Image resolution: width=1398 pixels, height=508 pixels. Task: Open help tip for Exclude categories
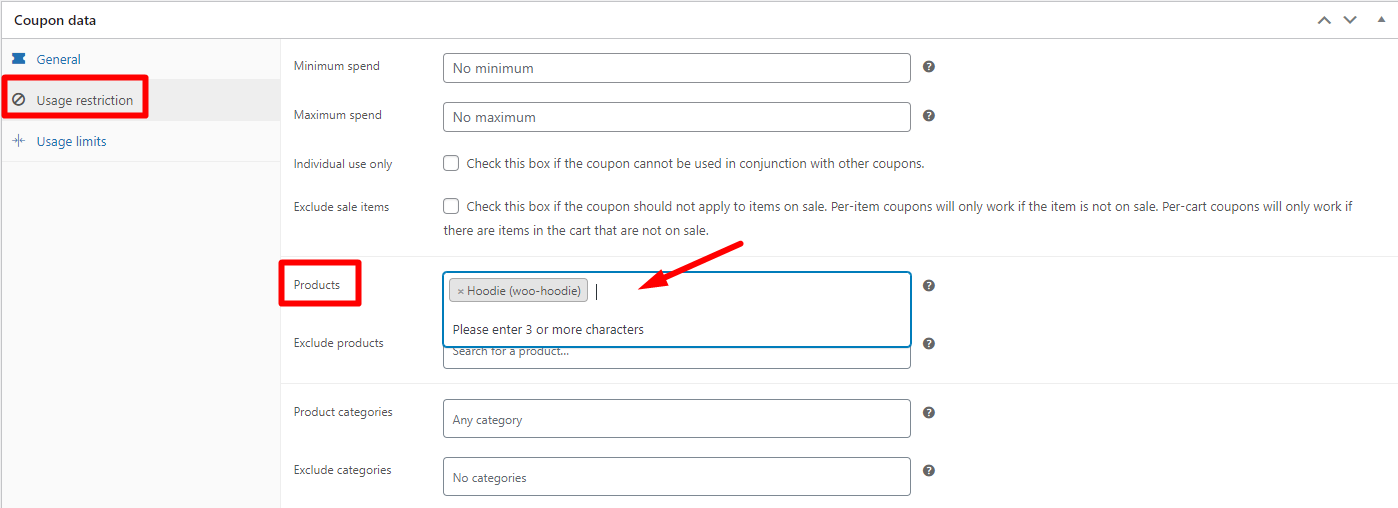(928, 471)
